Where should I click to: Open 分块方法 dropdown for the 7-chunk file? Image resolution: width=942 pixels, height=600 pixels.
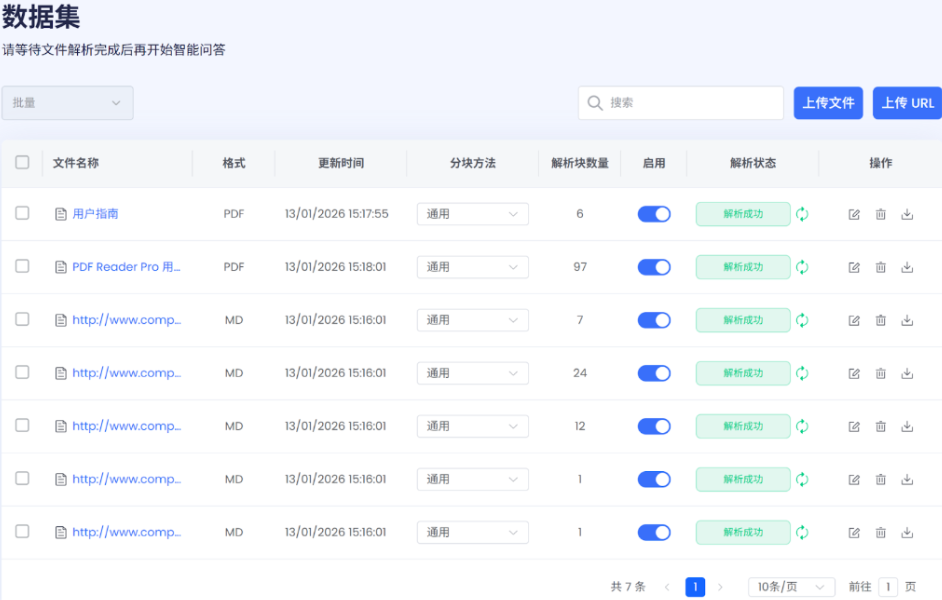(x=473, y=320)
